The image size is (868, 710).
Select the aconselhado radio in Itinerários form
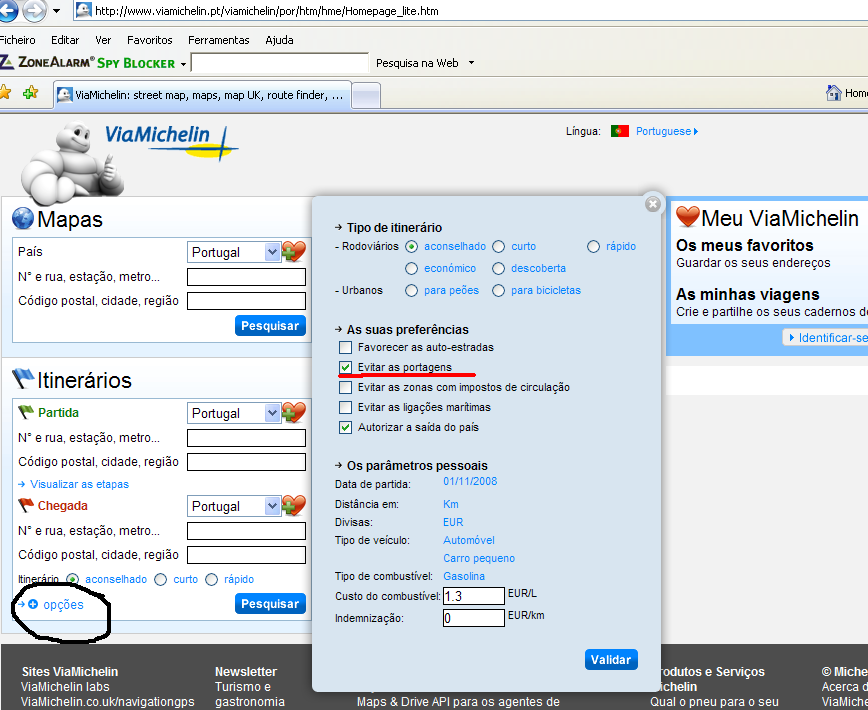tap(72, 579)
